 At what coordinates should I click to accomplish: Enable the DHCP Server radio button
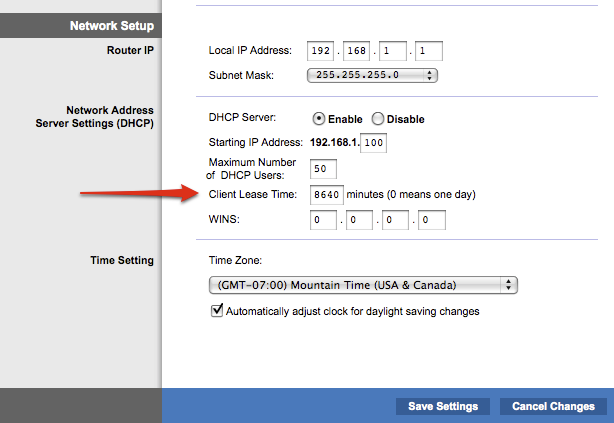[320, 119]
